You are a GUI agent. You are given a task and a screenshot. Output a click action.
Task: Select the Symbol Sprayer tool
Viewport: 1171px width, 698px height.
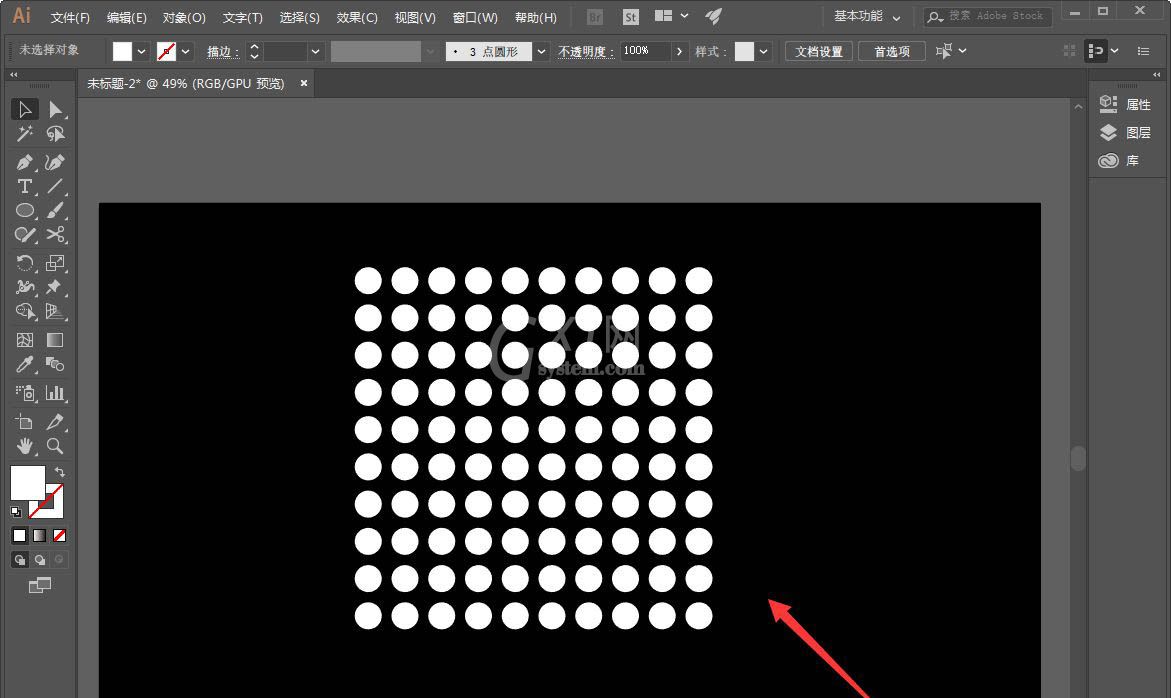[x=25, y=393]
